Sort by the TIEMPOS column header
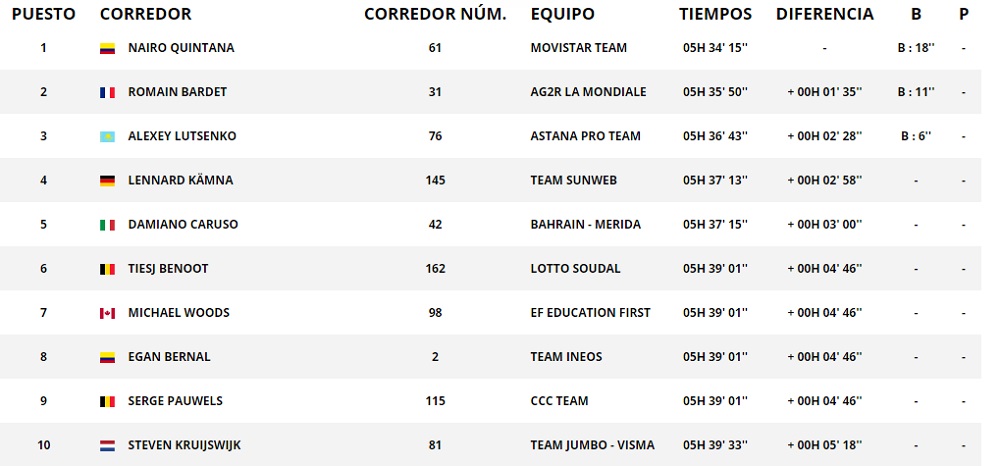Image resolution: width=1000 pixels, height=466 pixels. (x=715, y=14)
